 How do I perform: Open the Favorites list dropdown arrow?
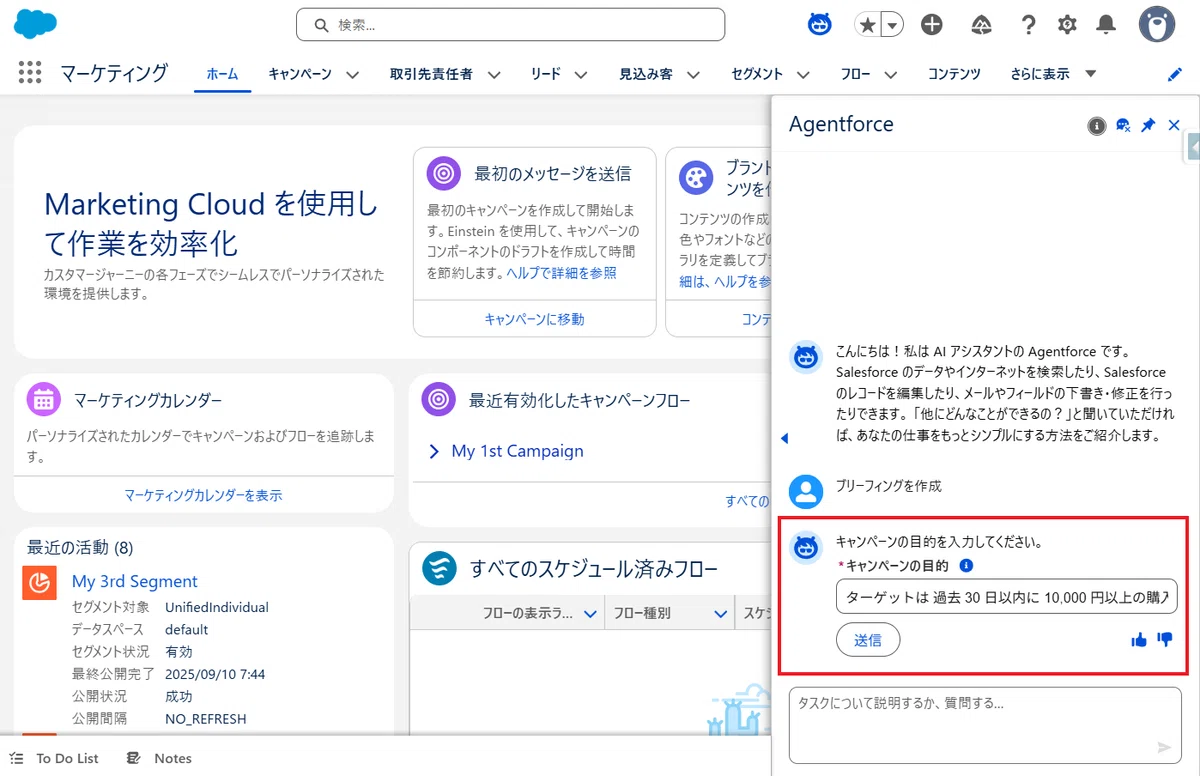(x=892, y=25)
